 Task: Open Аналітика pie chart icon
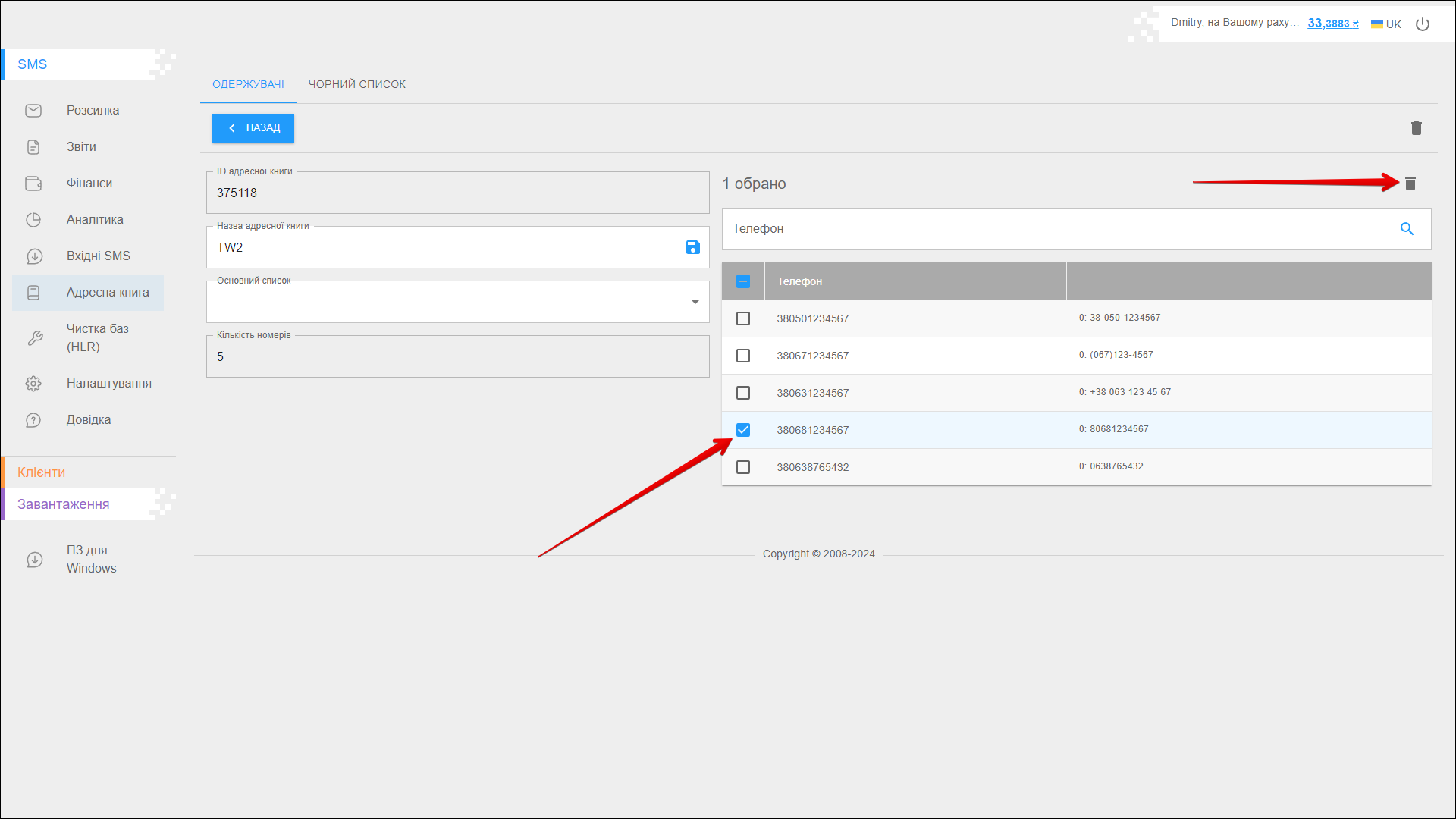(x=33, y=220)
